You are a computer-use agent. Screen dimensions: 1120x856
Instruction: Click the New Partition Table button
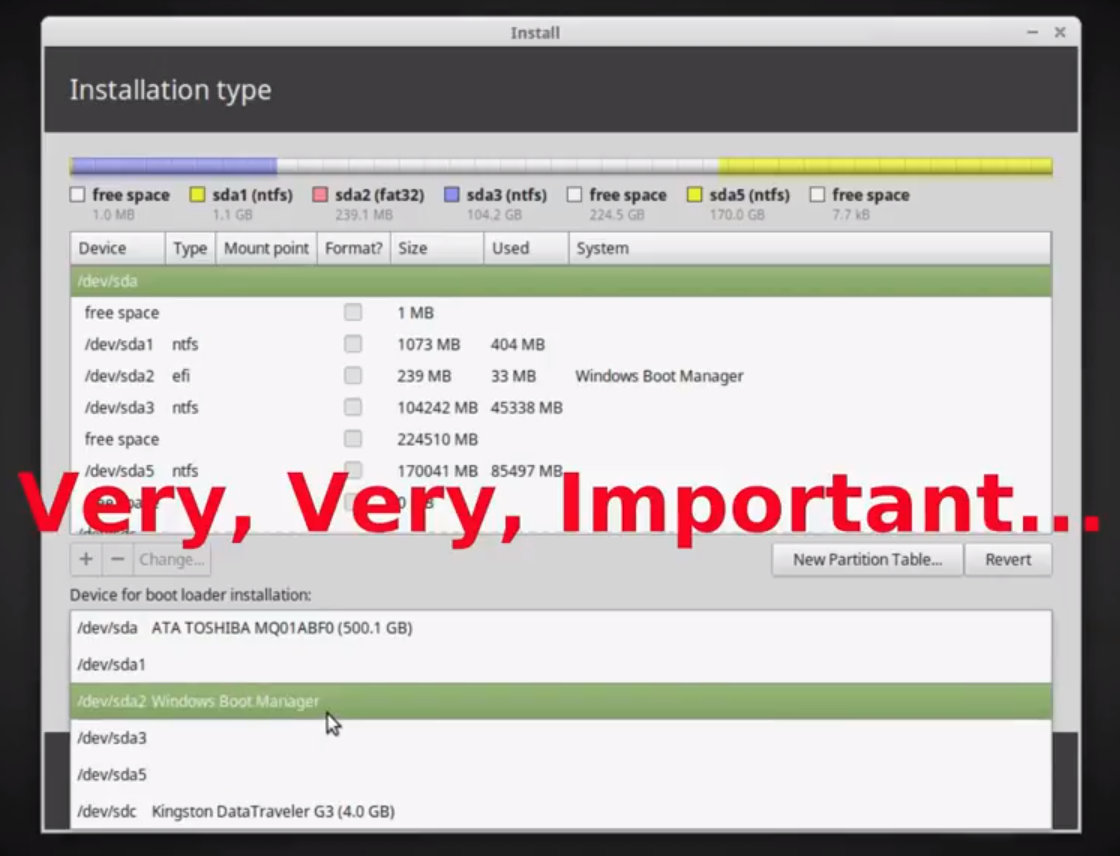click(x=867, y=560)
